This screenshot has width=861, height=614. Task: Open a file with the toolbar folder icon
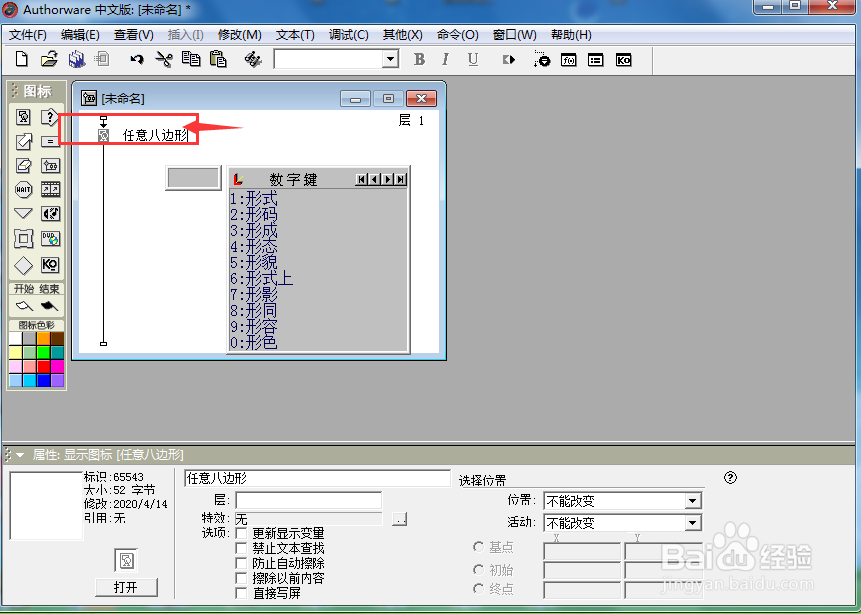(49, 59)
